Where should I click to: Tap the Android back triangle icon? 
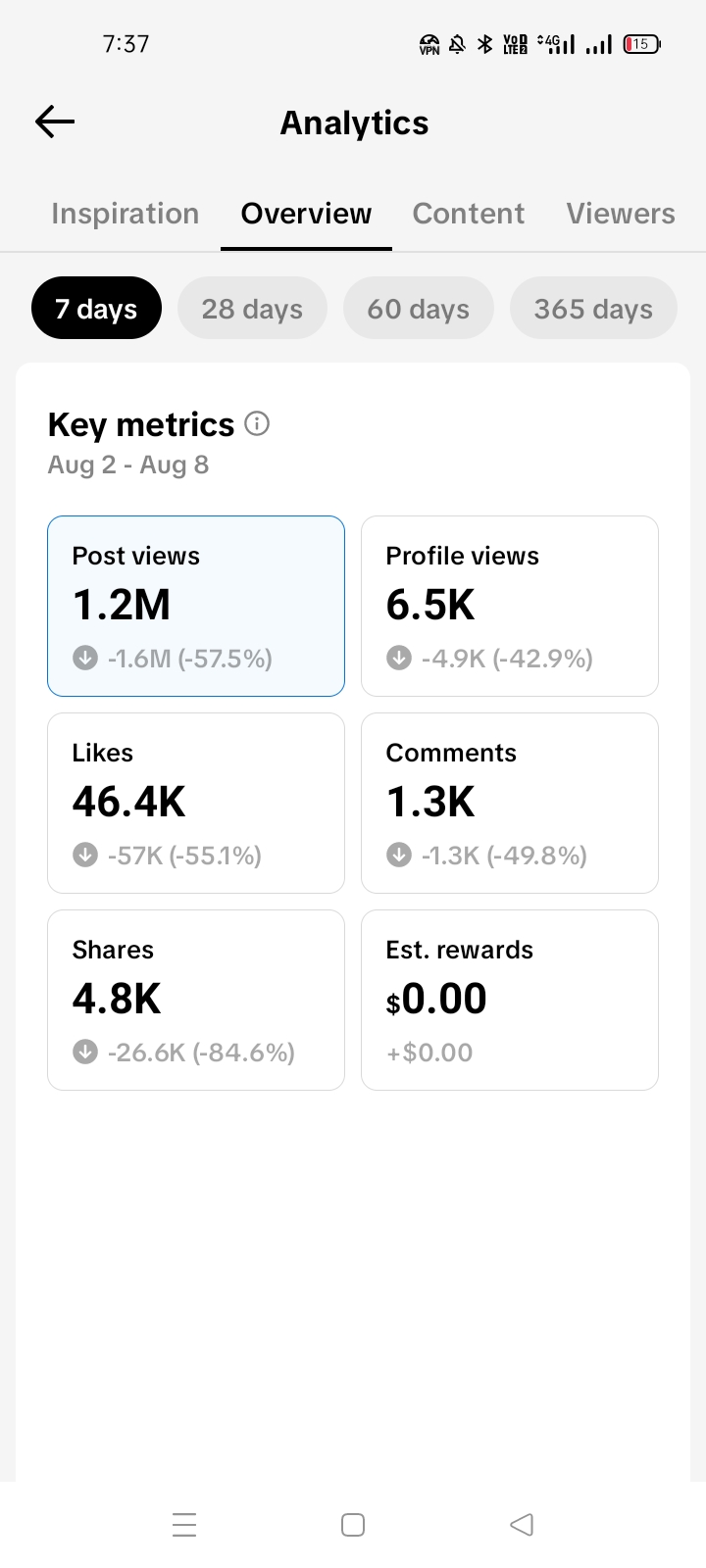click(522, 1525)
